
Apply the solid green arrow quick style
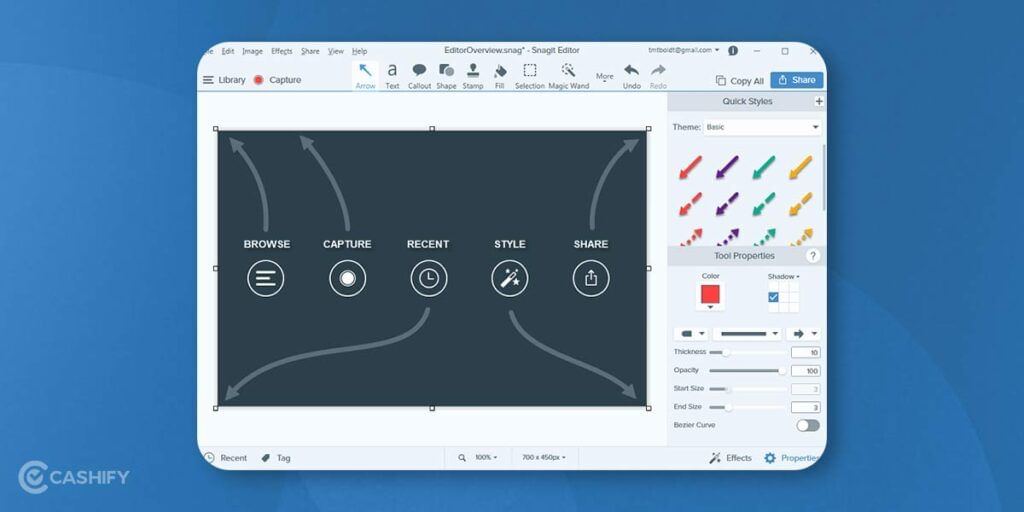click(x=763, y=167)
